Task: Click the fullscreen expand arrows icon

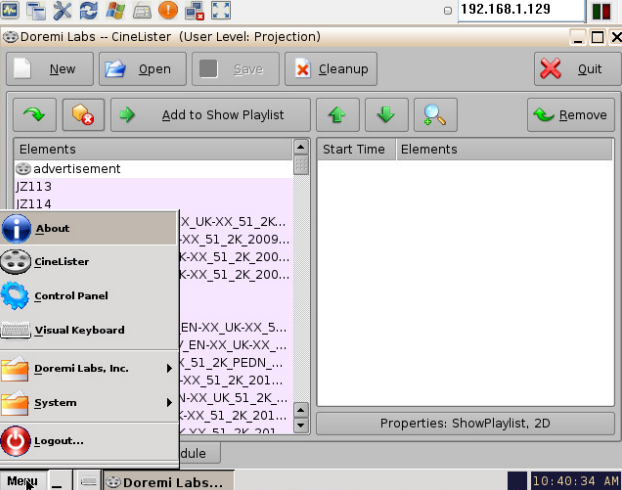Action: [x=221, y=10]
